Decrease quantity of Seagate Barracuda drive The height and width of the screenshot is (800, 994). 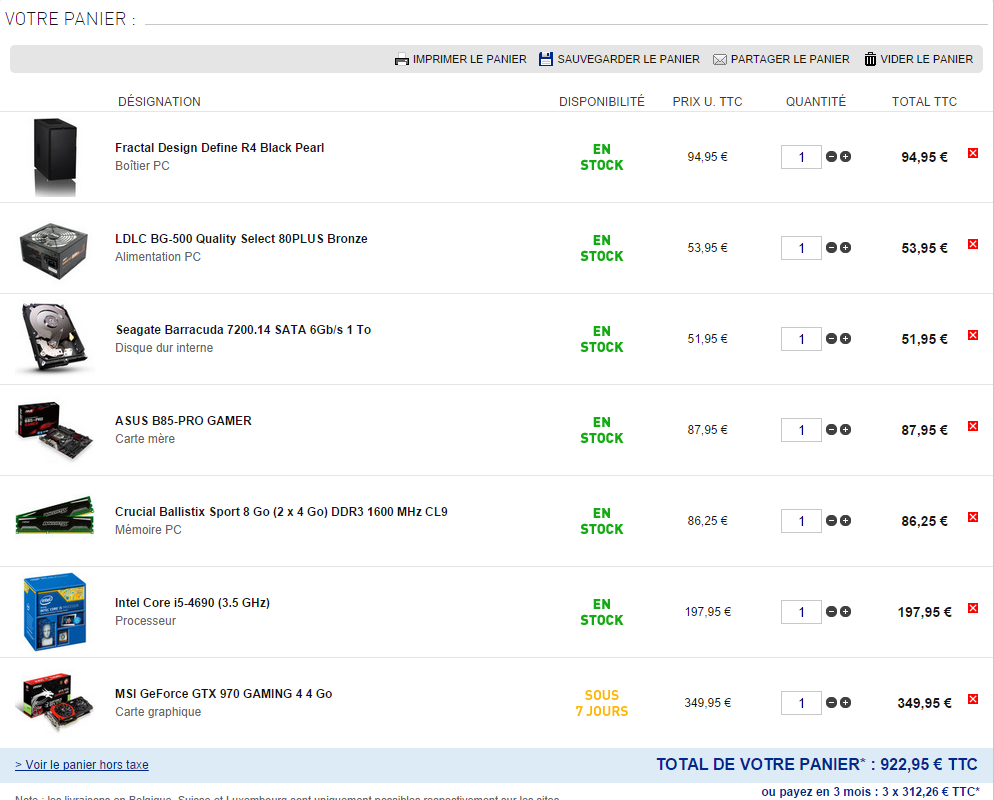pos(832,339)
